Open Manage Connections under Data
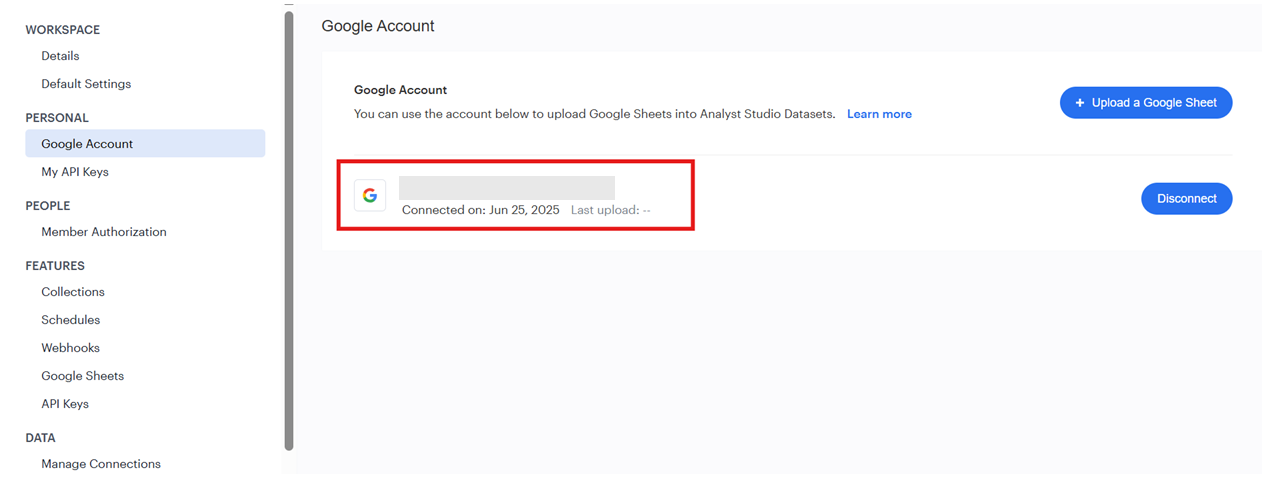1280x488 pixels. (101, 464)
